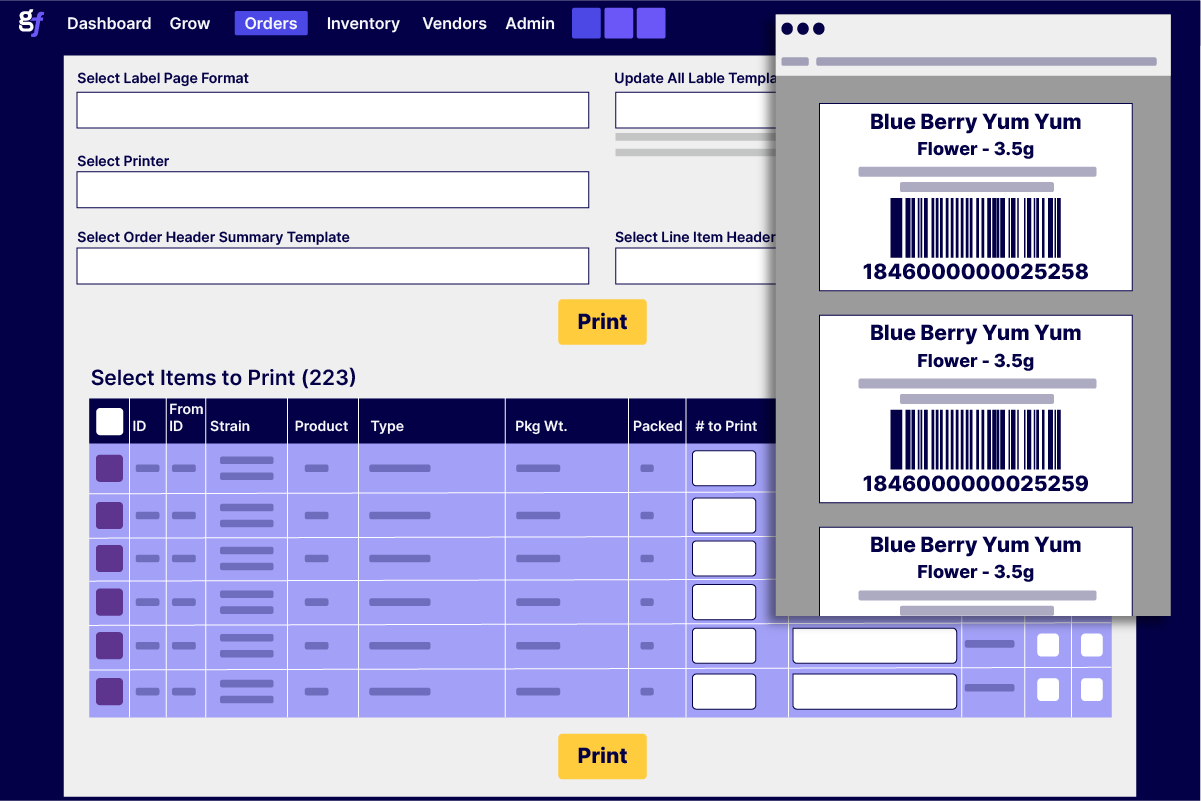Click the preview window's address bar
Screen dimensions: 1201x801
[986, 61]
